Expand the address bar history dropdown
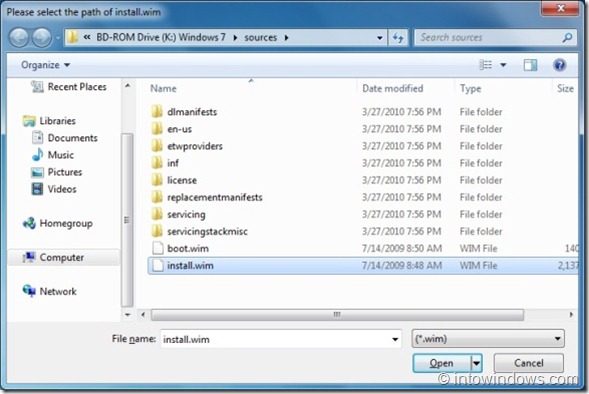Viewport: 589px width, 394px height. [379, 38]
